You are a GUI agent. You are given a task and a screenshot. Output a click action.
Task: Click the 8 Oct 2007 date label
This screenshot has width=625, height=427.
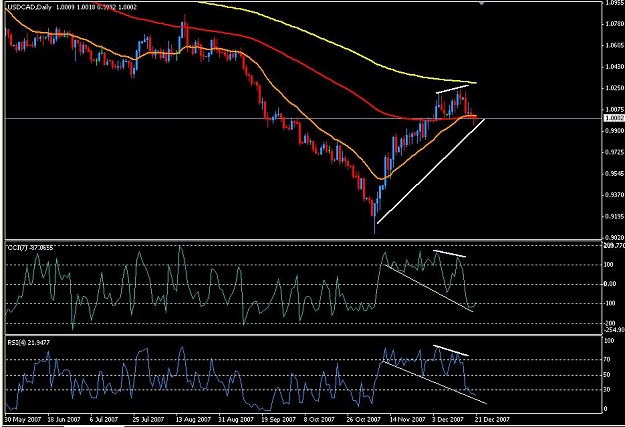click(319, 419)
